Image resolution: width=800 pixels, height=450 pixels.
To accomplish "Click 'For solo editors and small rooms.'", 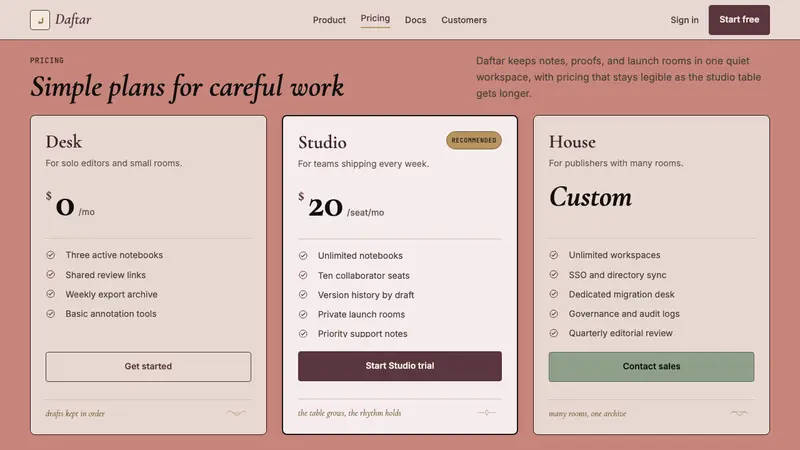I will 114,163.
